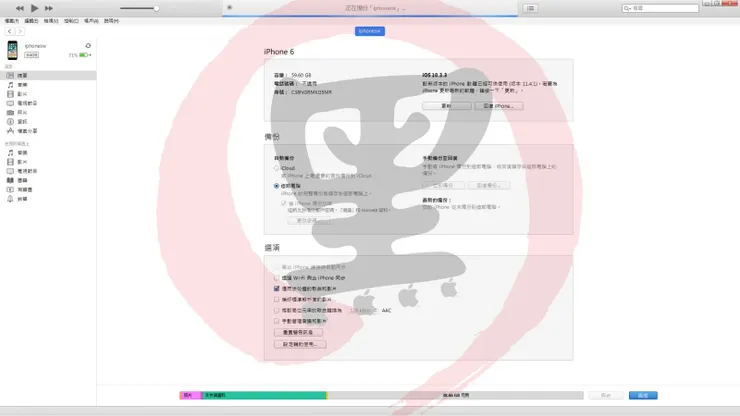Click the blue iphonesw device tab
Screen dimensions: 740x416
(x=370, y=31)
